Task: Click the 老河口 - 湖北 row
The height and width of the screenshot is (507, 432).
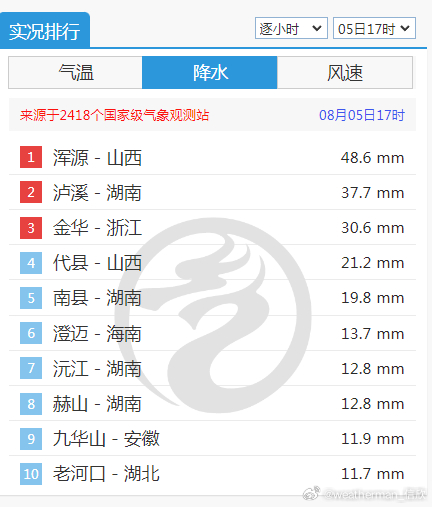Action: [x=212, y=474]
